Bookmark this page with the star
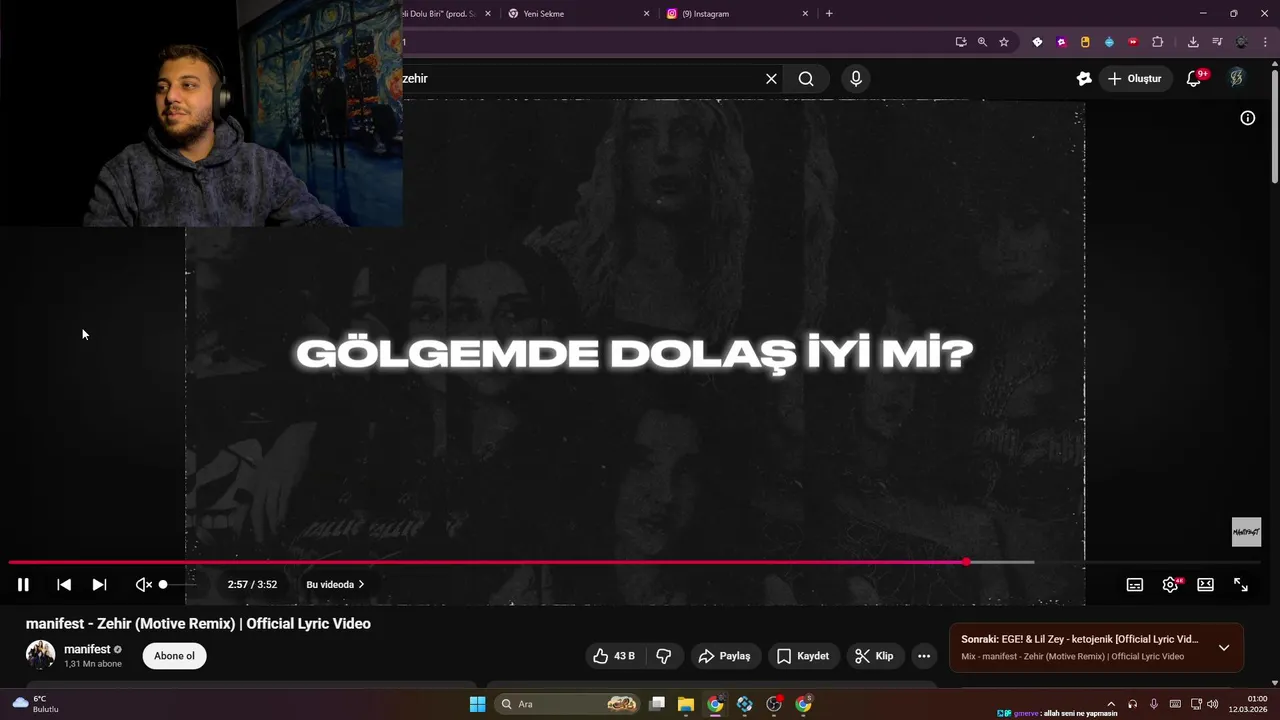The height and width of the screenshot is (720, 1280). [x=1004, y=42]
